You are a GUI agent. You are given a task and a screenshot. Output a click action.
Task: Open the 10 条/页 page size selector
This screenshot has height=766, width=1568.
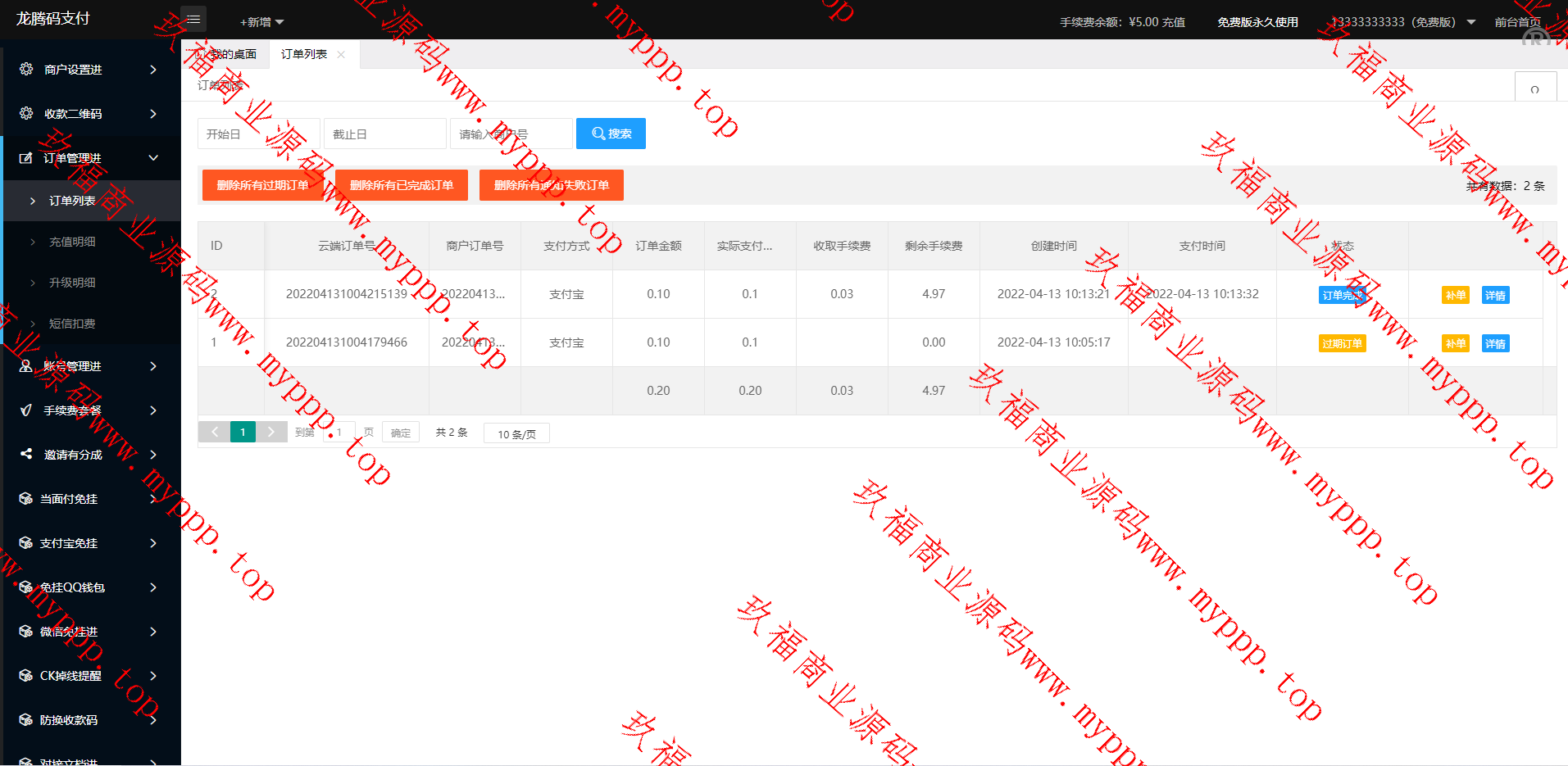point(516,433)
